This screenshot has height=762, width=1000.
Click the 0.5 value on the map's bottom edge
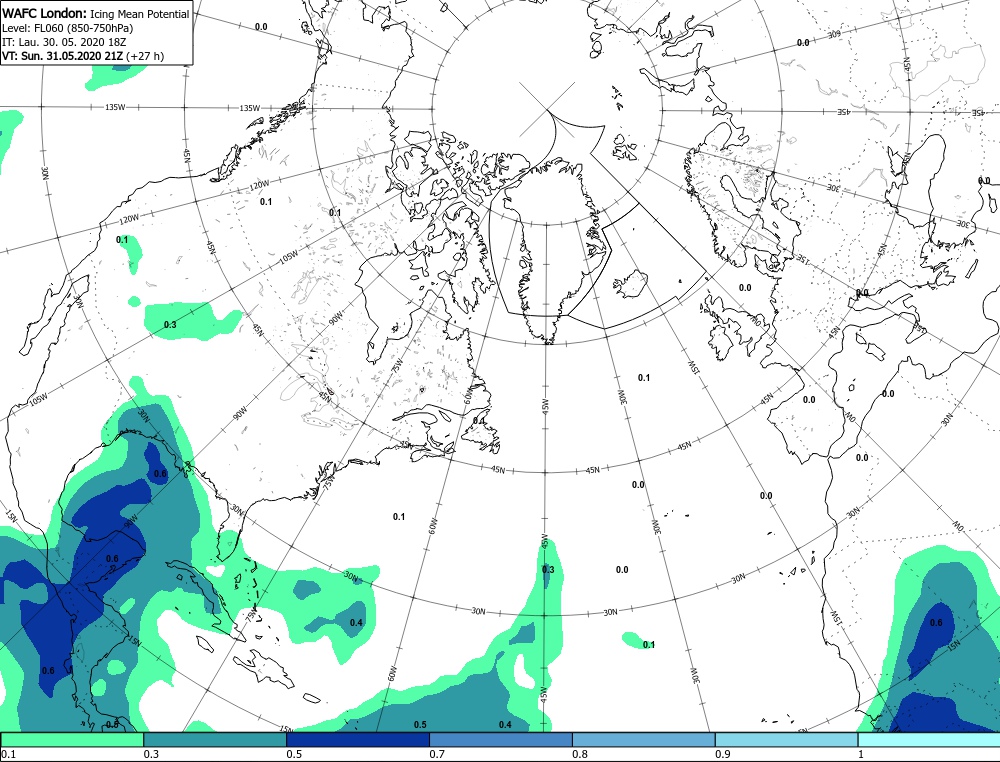pos(420,724)
